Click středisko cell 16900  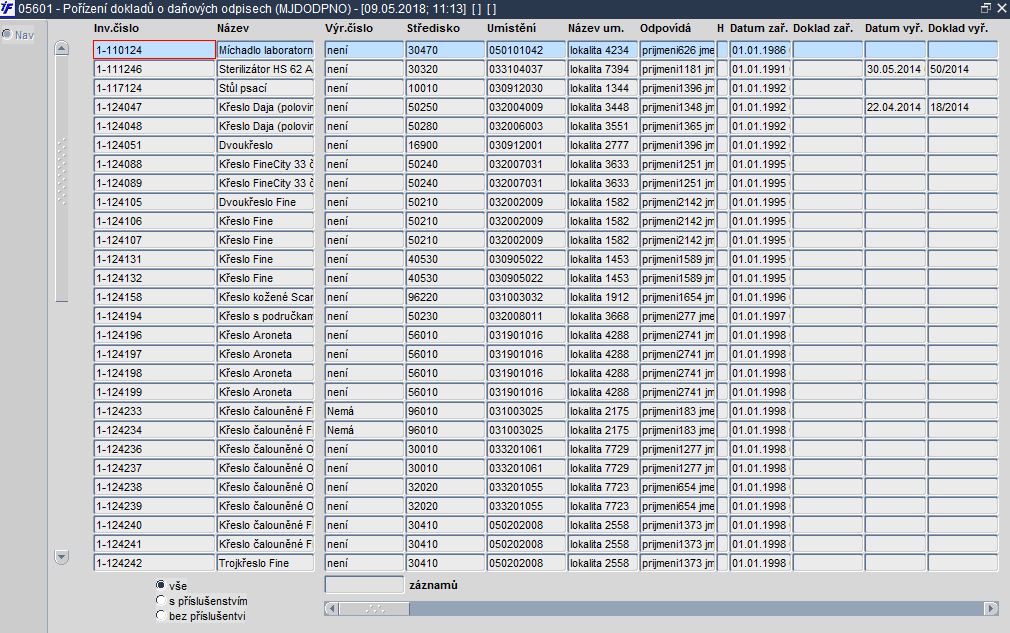click(x=445, y=145)
